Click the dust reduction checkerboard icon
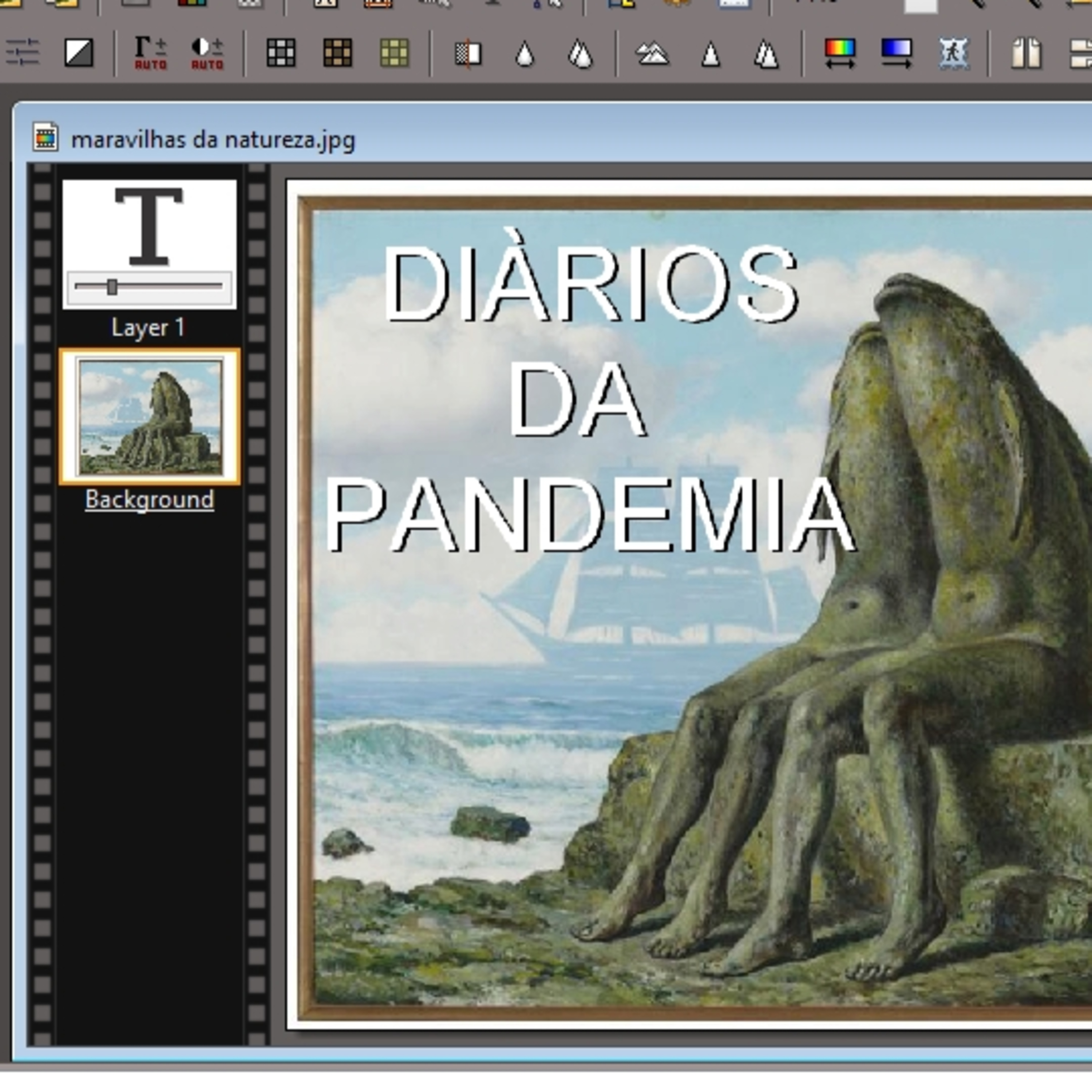This screenshot has width=1092, height=1092. [x=468, y=54]
